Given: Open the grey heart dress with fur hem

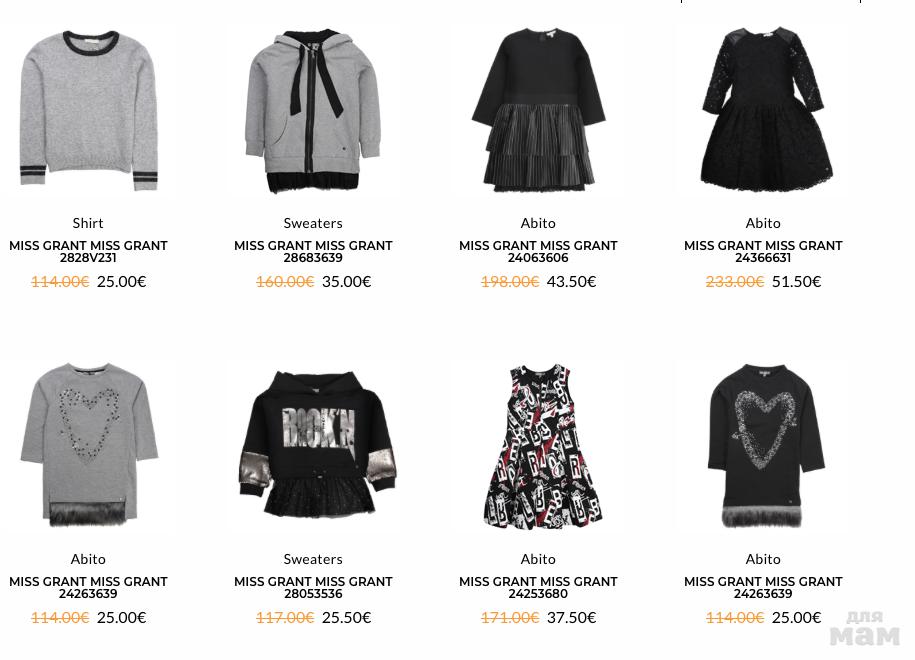Looking at the screenshot, I should [x=89, y=445].
